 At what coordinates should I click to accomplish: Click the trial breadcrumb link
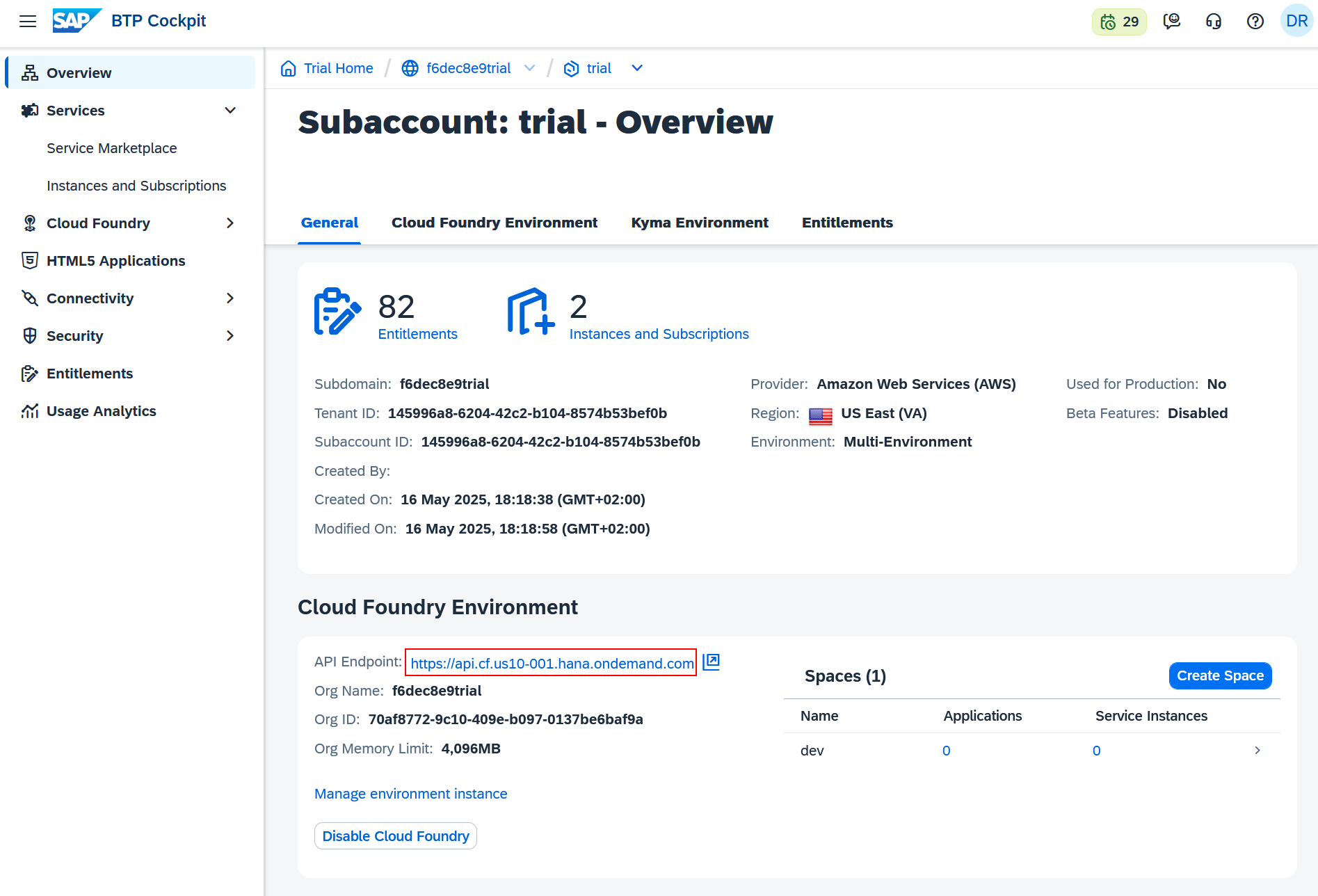599,68
